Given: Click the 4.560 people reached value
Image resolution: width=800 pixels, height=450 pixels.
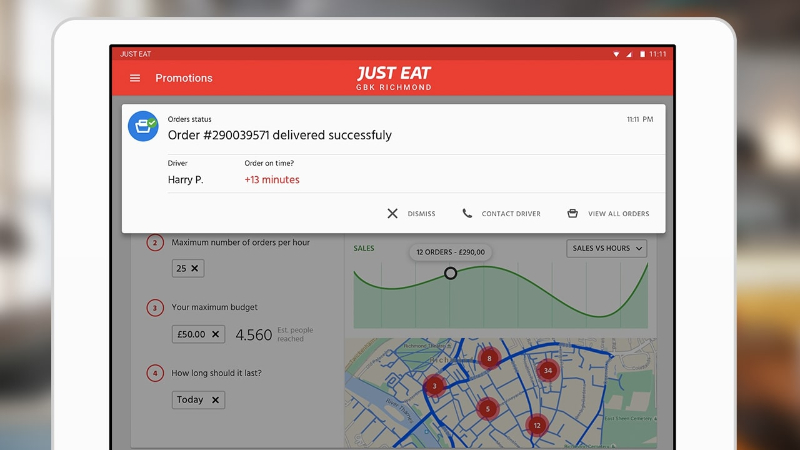Looking at the screenshot, I should pyautogui.click(x=254, y=335).
